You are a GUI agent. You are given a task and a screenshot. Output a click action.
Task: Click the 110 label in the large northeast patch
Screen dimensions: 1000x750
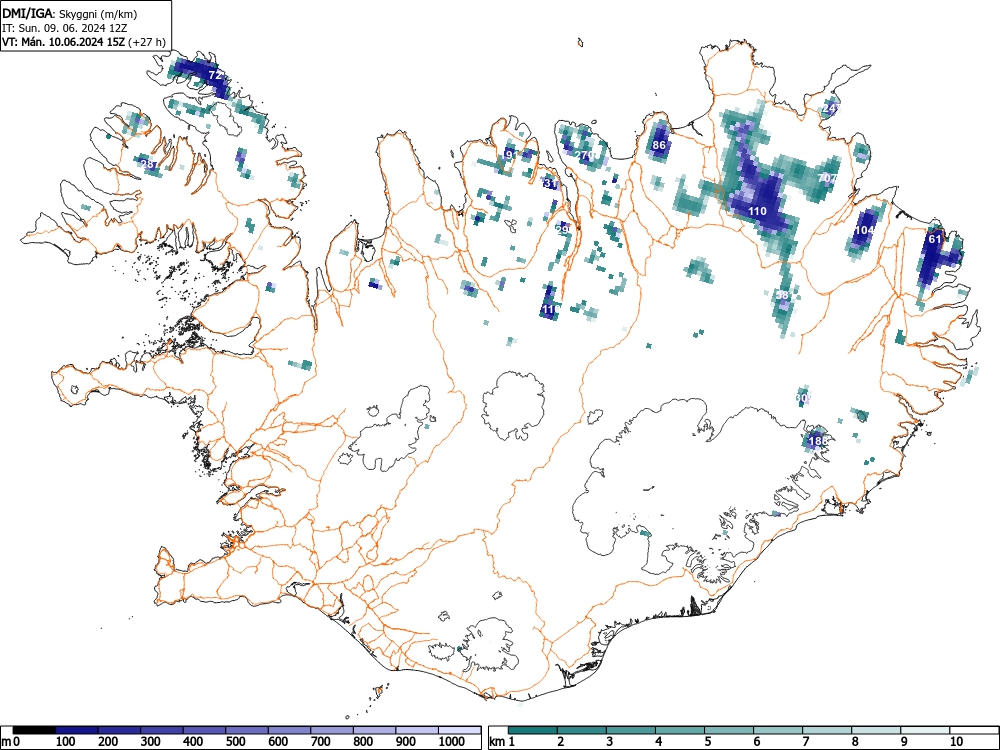point(757,211)
